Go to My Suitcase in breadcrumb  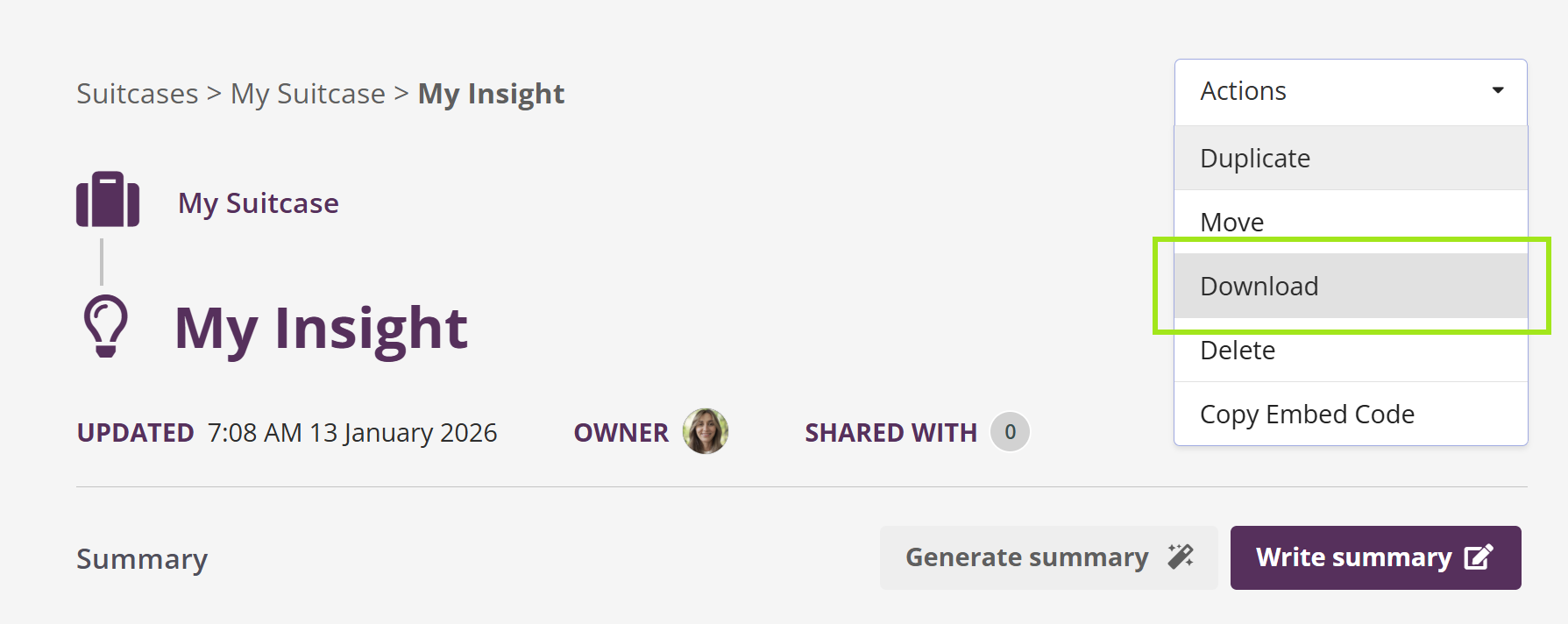(308, 94)
